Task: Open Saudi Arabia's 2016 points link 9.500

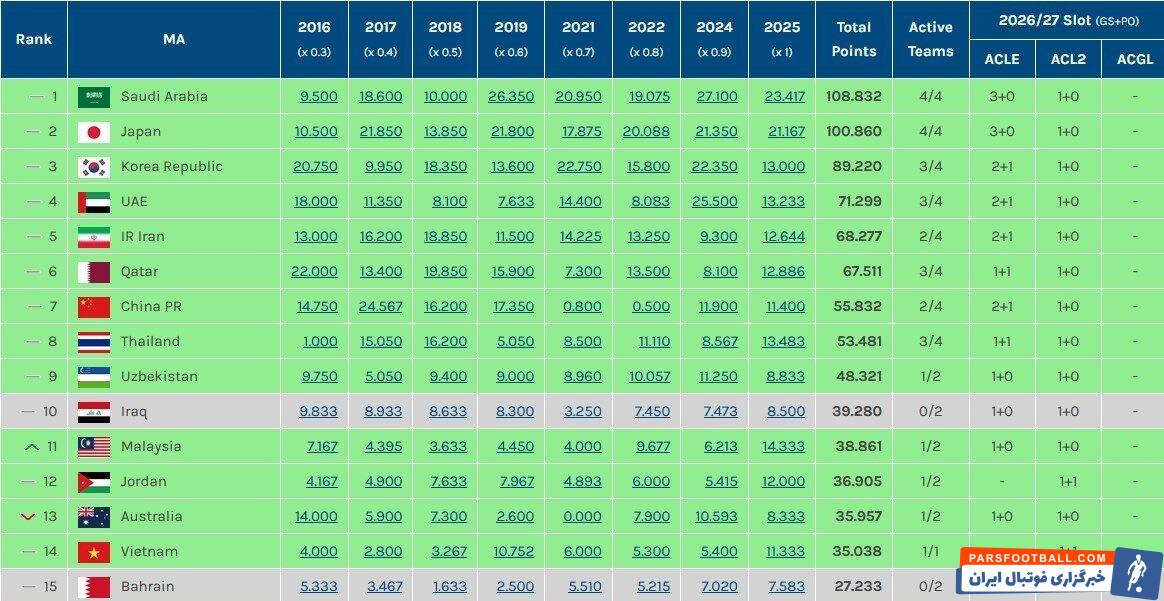Action: click(x=316, y=97)
